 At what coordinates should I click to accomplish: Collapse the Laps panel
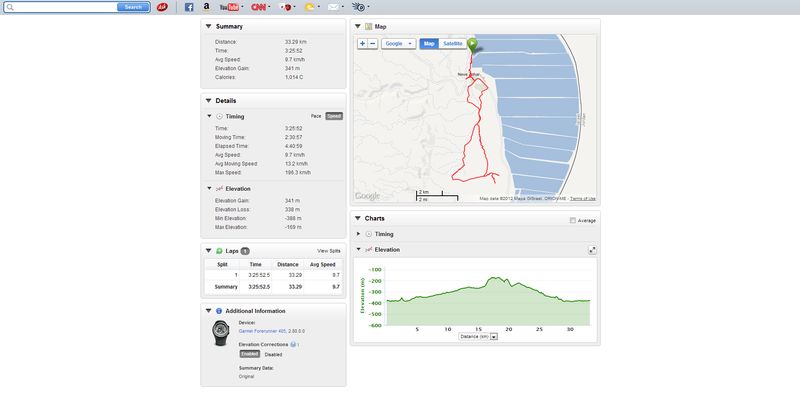point(208,251)
